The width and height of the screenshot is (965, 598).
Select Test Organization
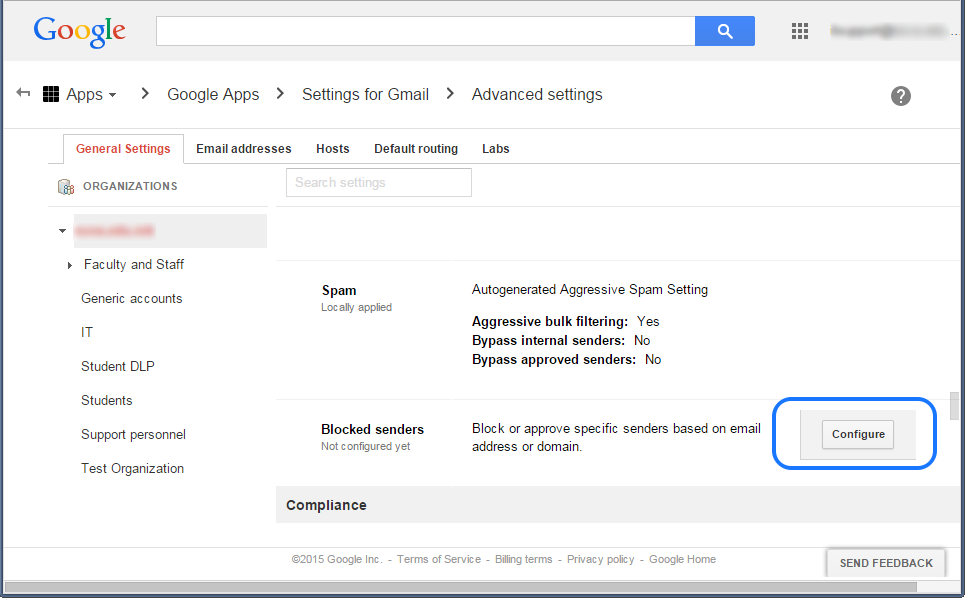pyautogui.click(x=132, y=468)
